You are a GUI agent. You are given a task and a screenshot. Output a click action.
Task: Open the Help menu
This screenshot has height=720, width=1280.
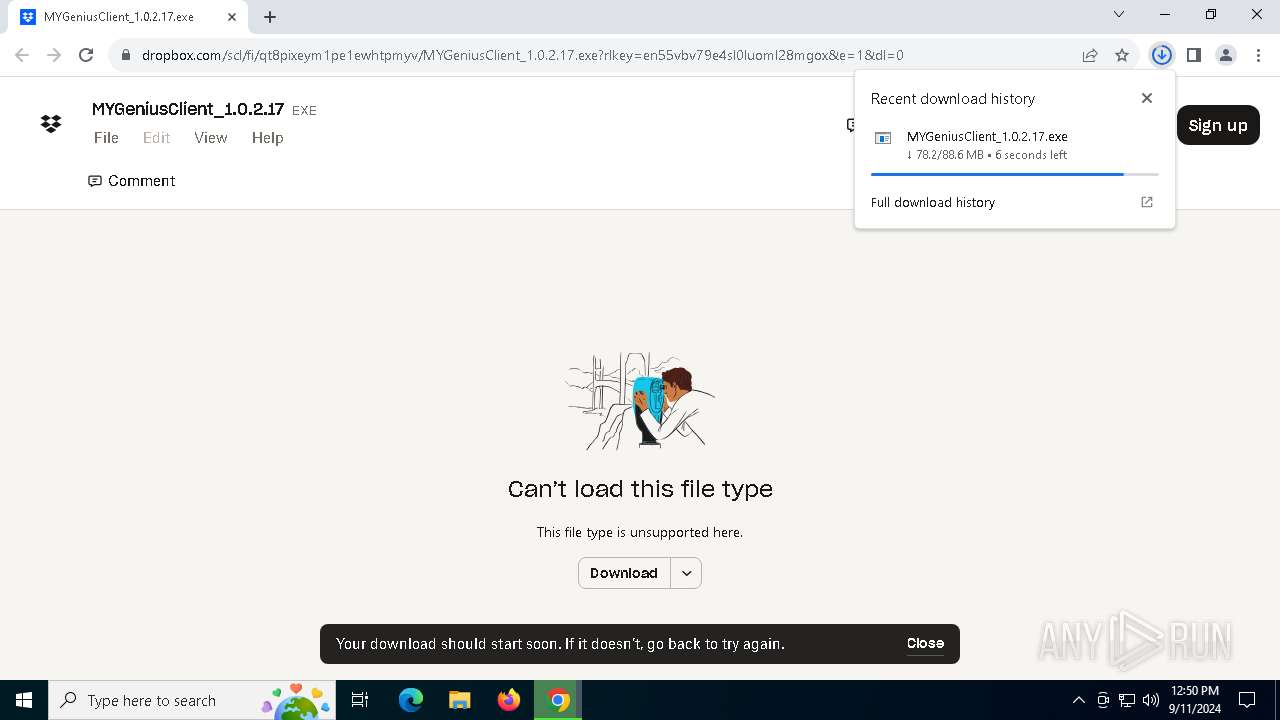click(267, 138)
